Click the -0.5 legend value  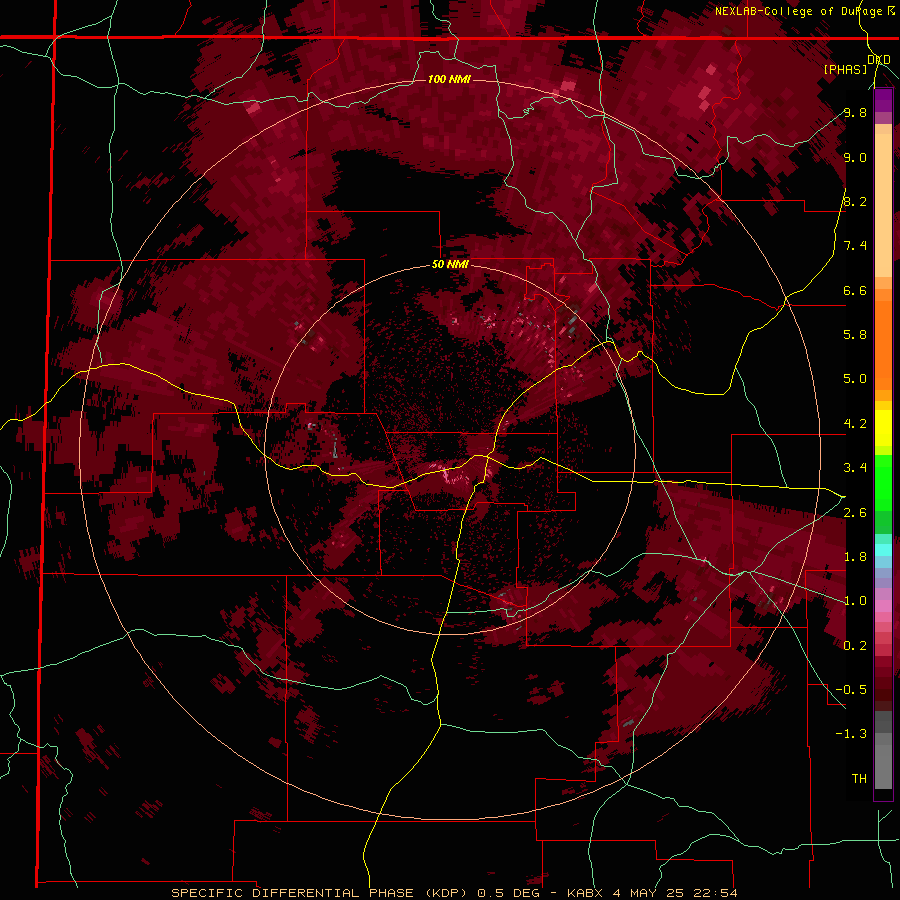pos(851,690)
